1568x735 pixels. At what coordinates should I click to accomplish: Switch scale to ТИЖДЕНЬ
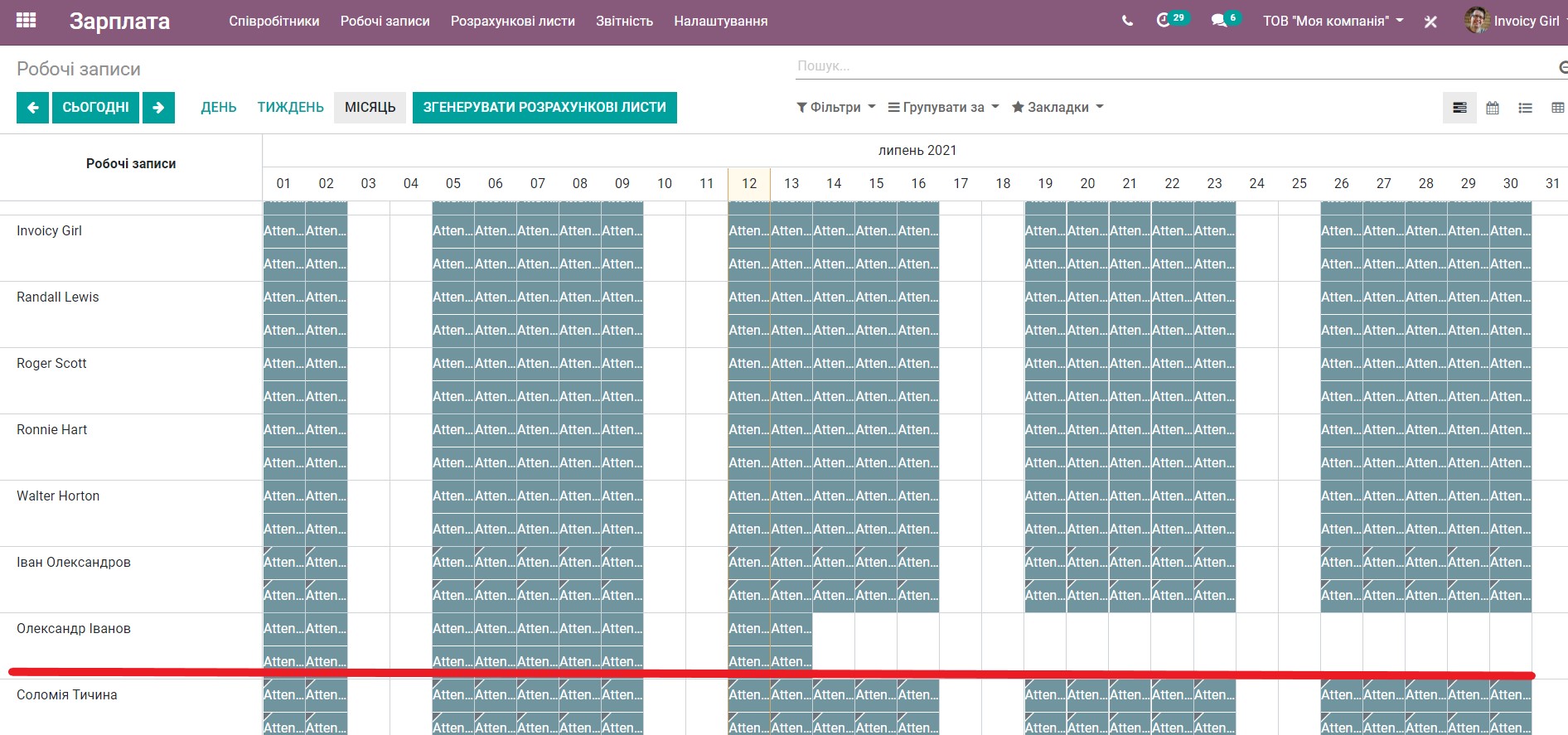[290, 108]
